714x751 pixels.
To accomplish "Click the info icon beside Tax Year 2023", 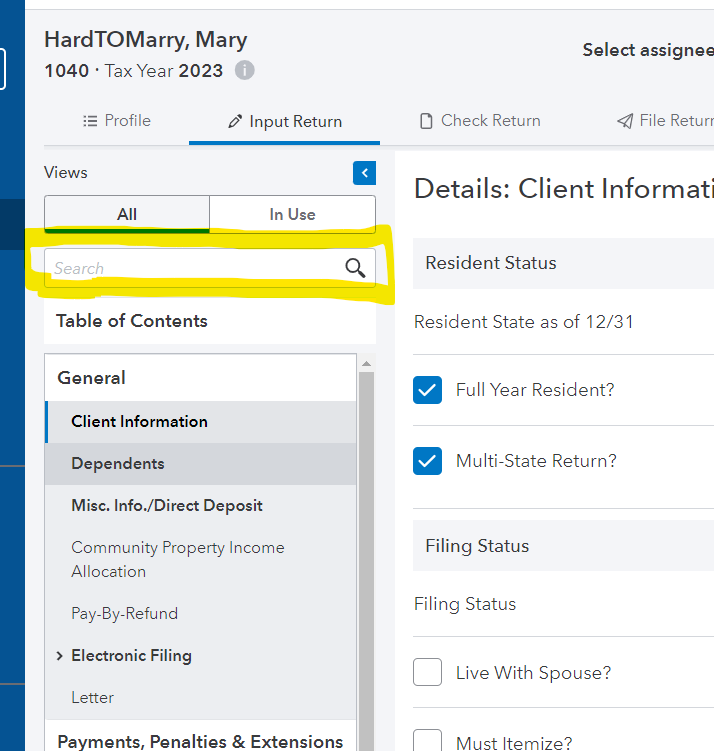I will click(x=245, y=71).
